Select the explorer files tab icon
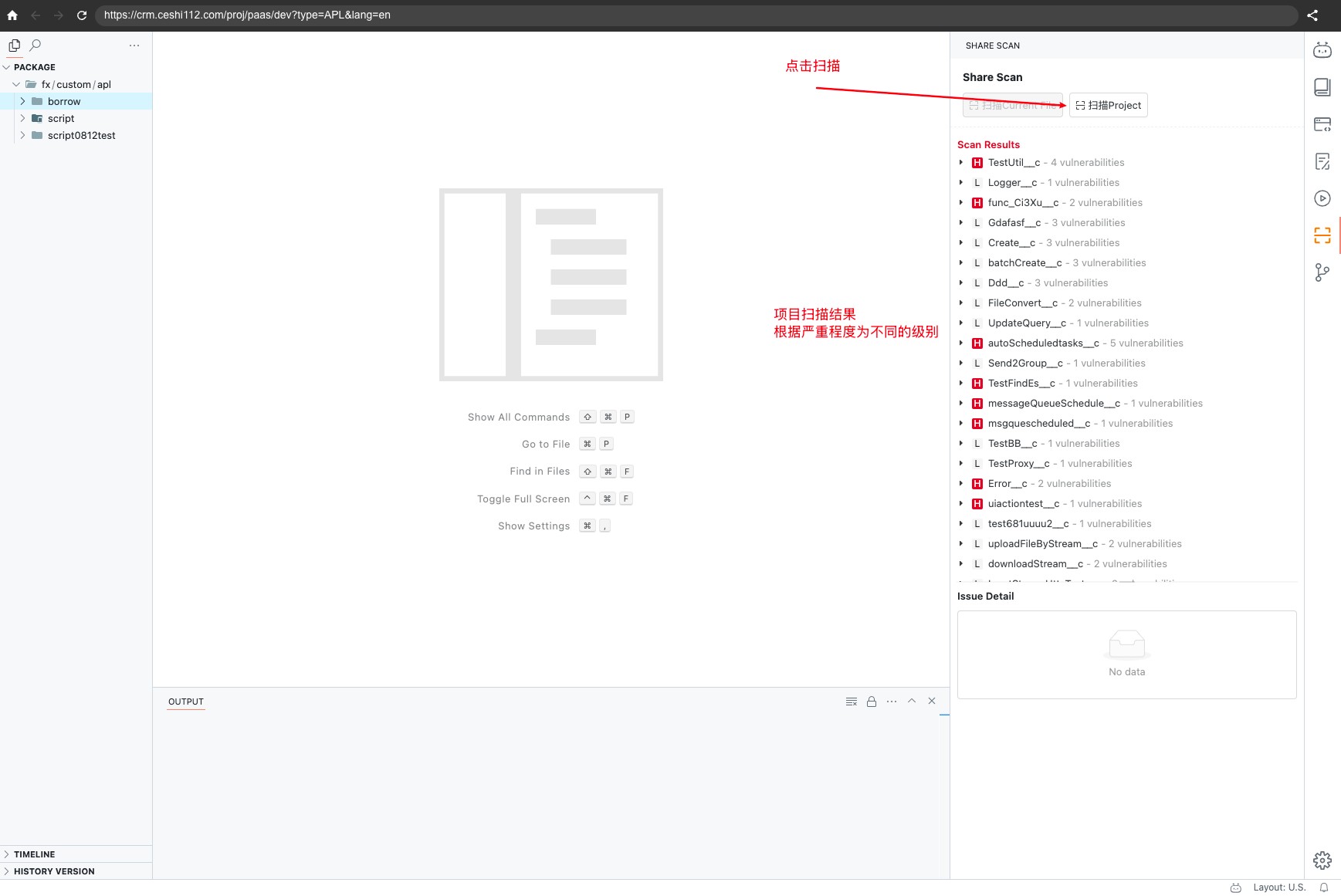 [x=14, y=46]
